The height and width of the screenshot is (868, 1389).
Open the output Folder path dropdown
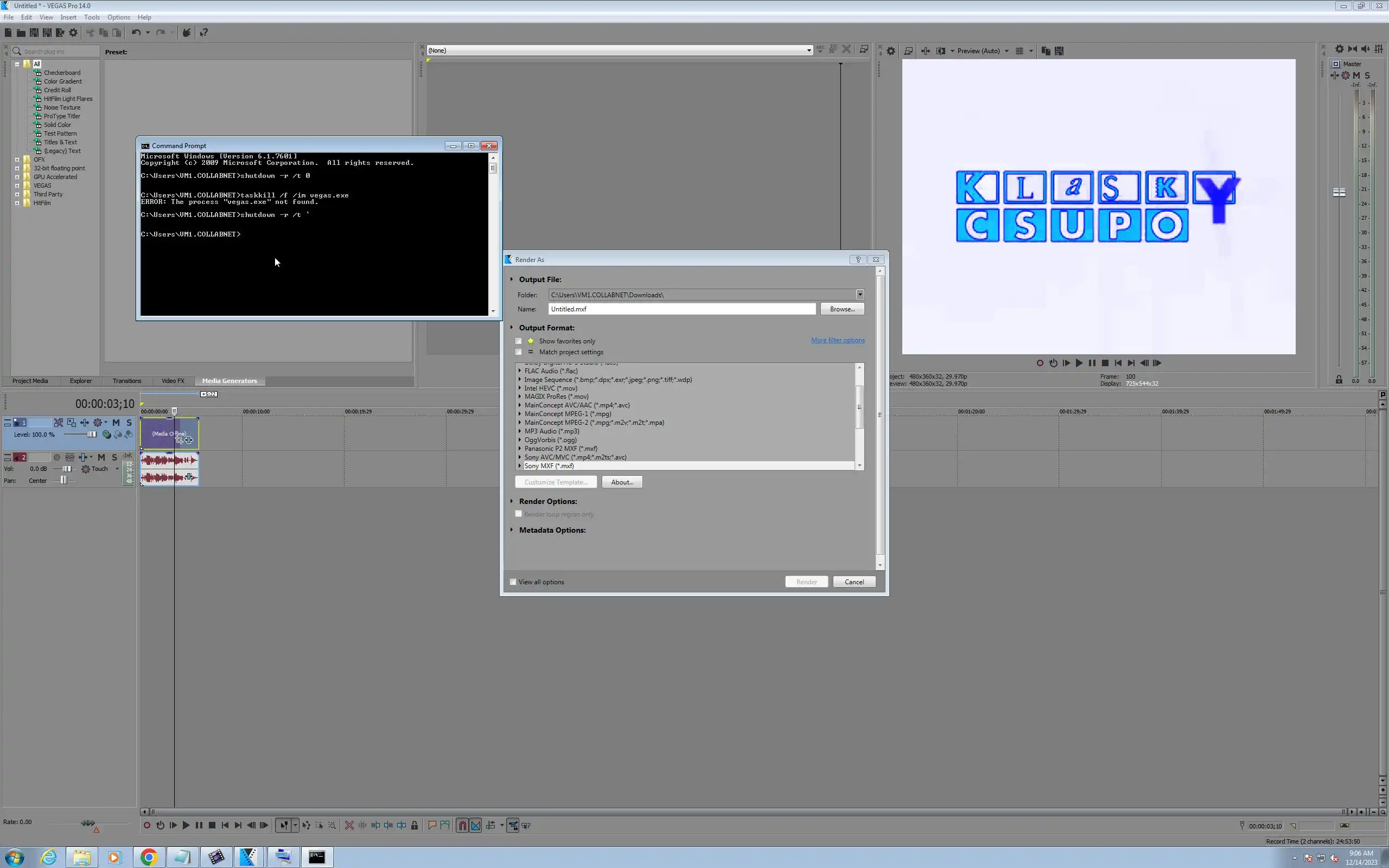click(x=860, y=295)
